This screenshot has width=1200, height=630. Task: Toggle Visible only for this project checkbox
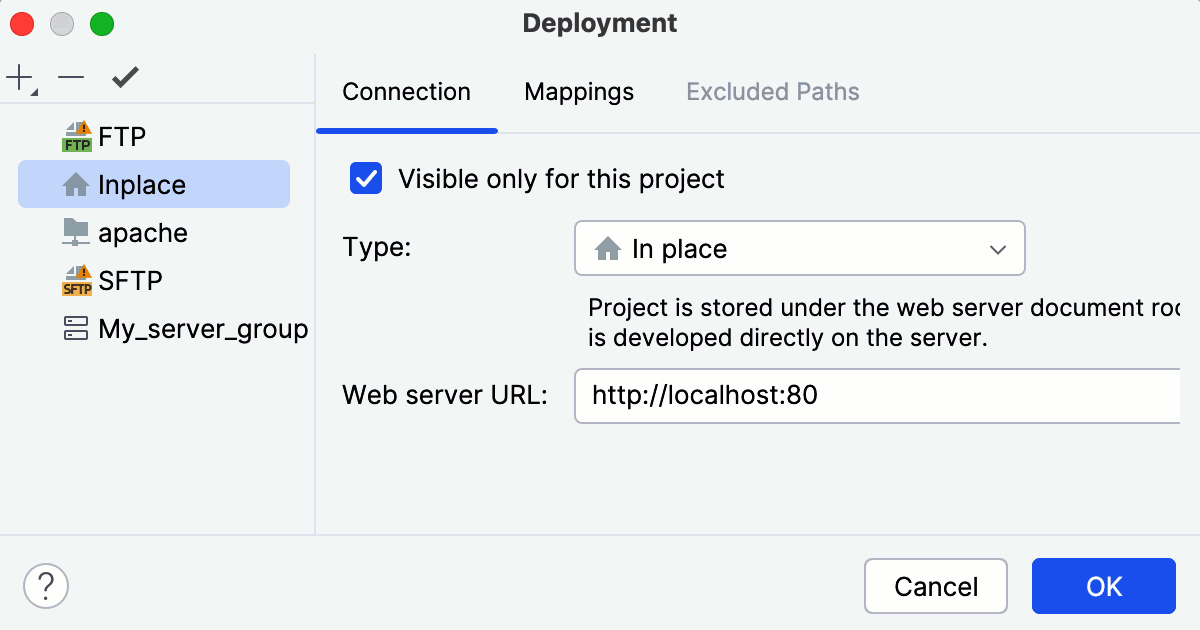(x=366, y=179)
